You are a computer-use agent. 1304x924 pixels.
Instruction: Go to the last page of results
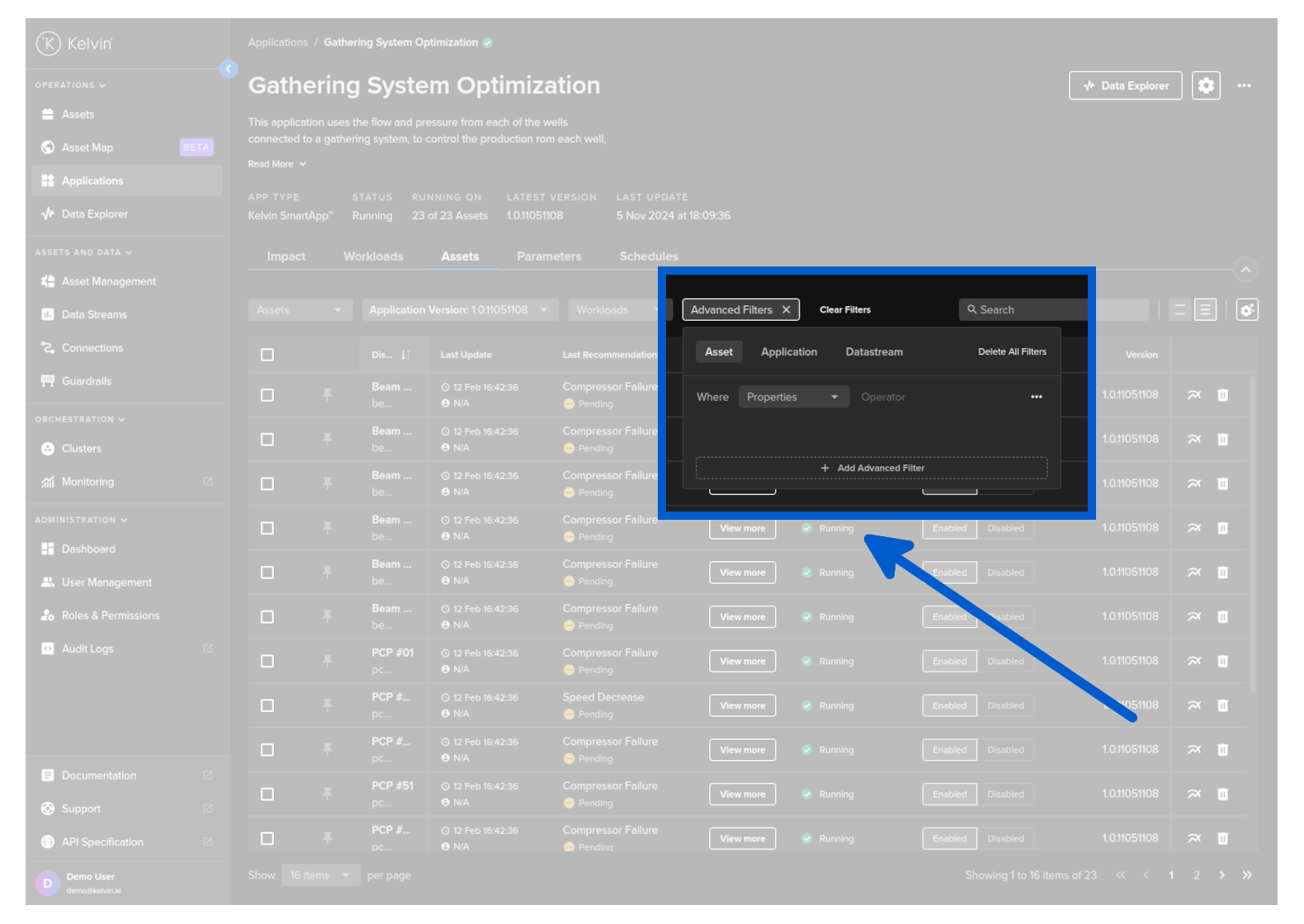click(x=1246, y=875)
